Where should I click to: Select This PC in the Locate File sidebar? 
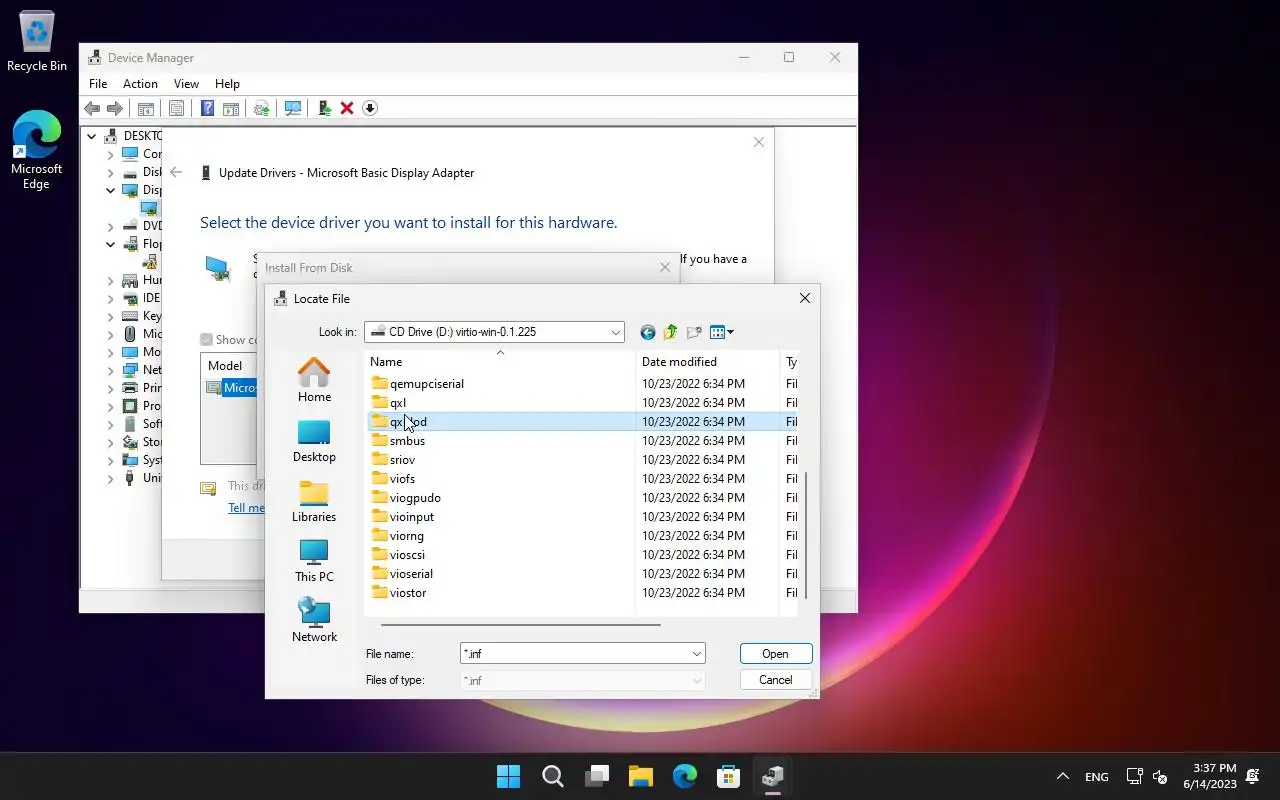[314, 561]
